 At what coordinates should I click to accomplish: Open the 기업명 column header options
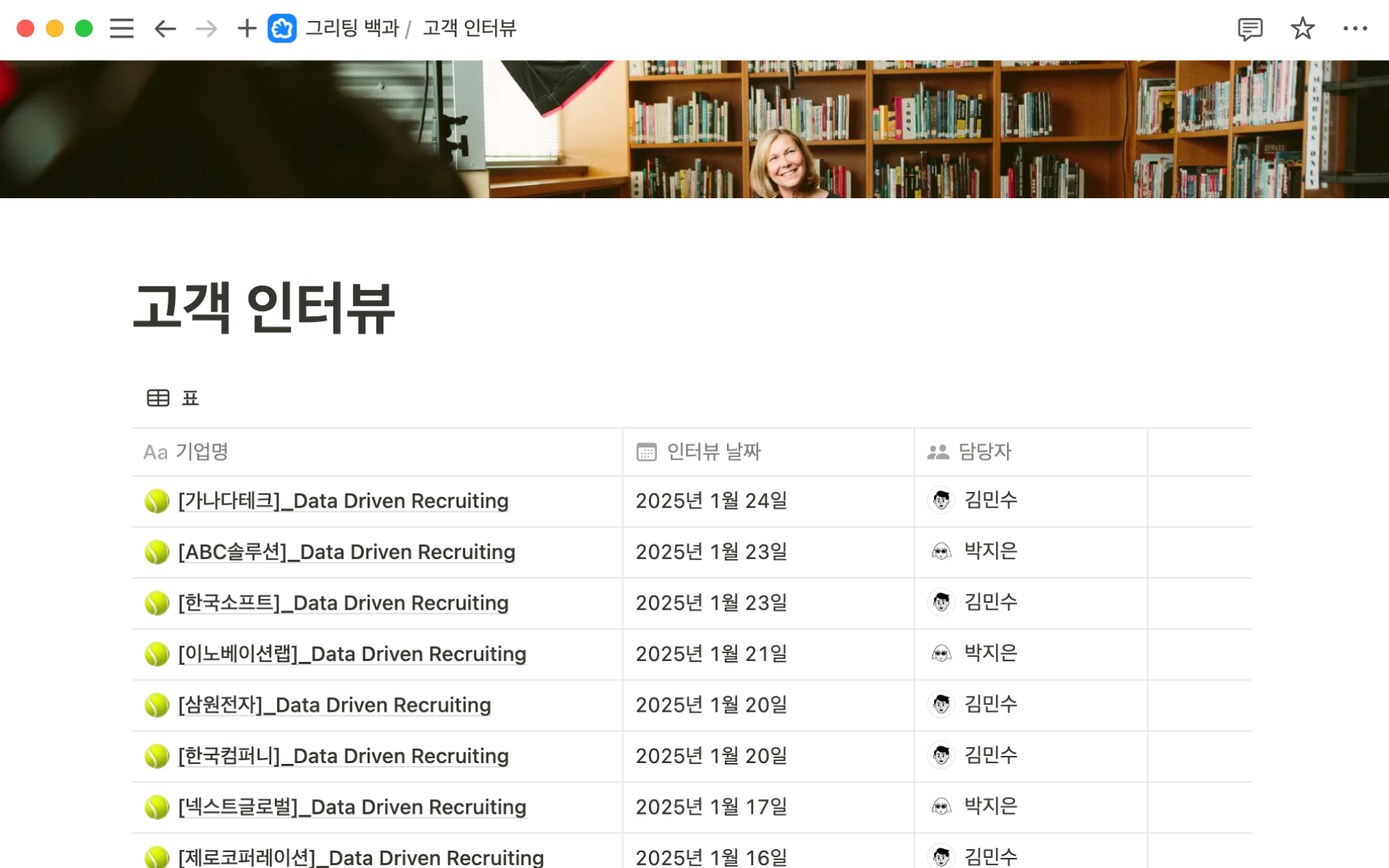click(201, 452)
